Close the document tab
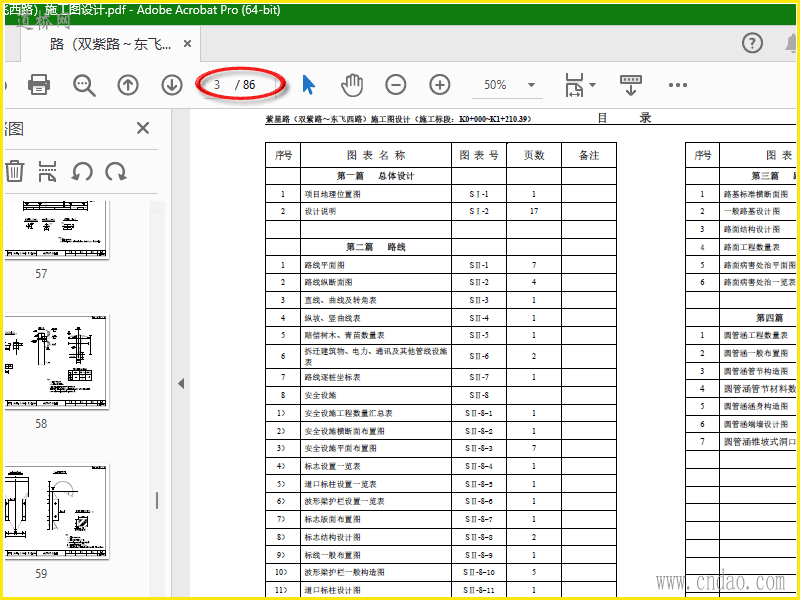The height and width of the screenshot is (600, 800). click(x=187, y=44)
